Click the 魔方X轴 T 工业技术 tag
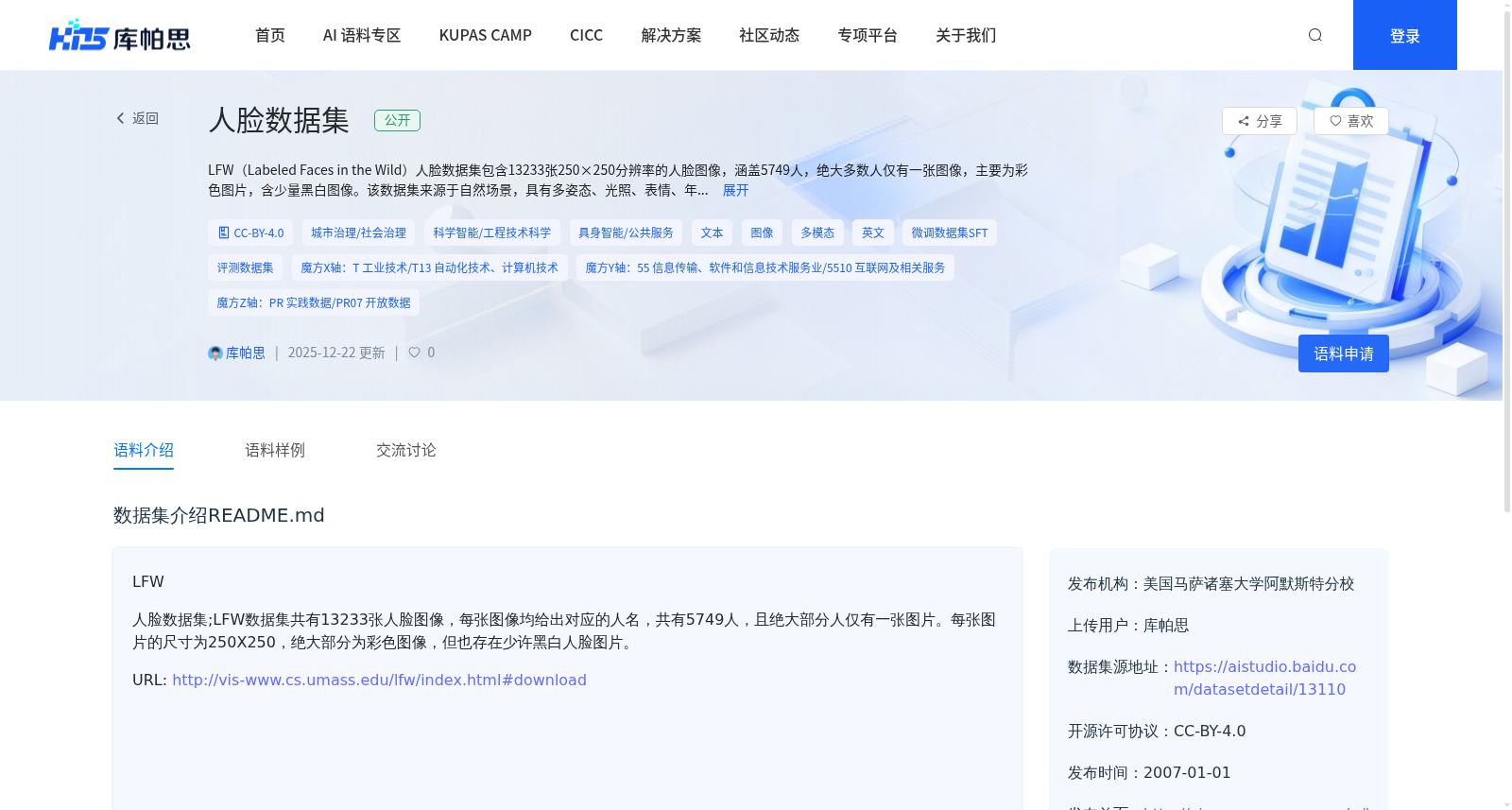The image size is (1512, 810). [430, 267]
